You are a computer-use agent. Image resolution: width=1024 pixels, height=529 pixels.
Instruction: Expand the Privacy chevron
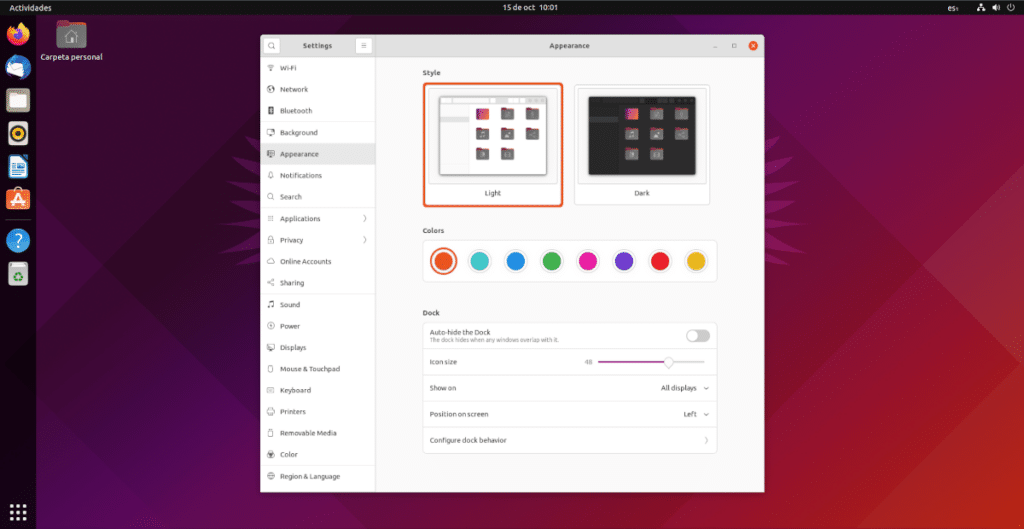(364, 240)
